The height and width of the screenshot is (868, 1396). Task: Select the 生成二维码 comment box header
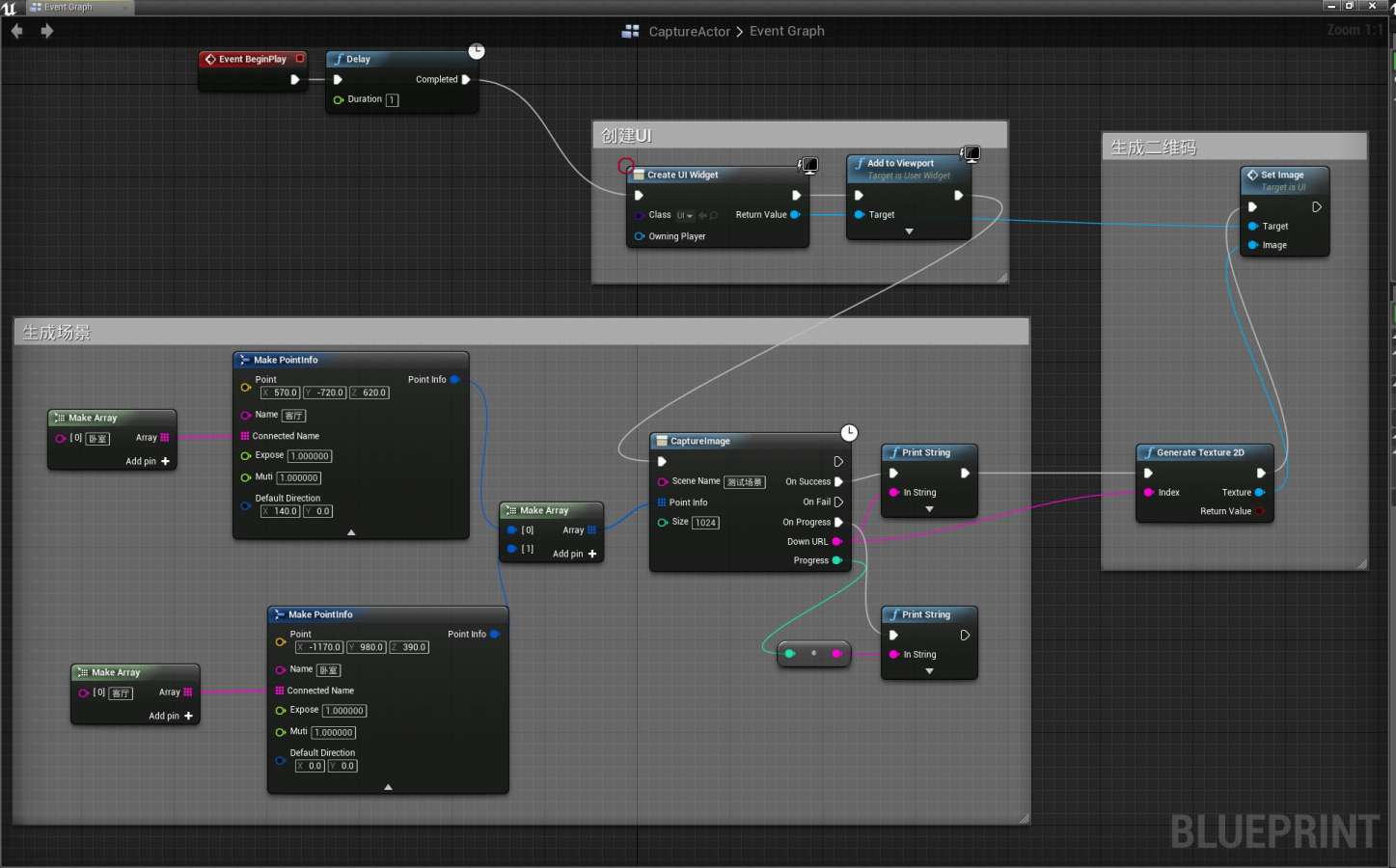[1234, 147]
